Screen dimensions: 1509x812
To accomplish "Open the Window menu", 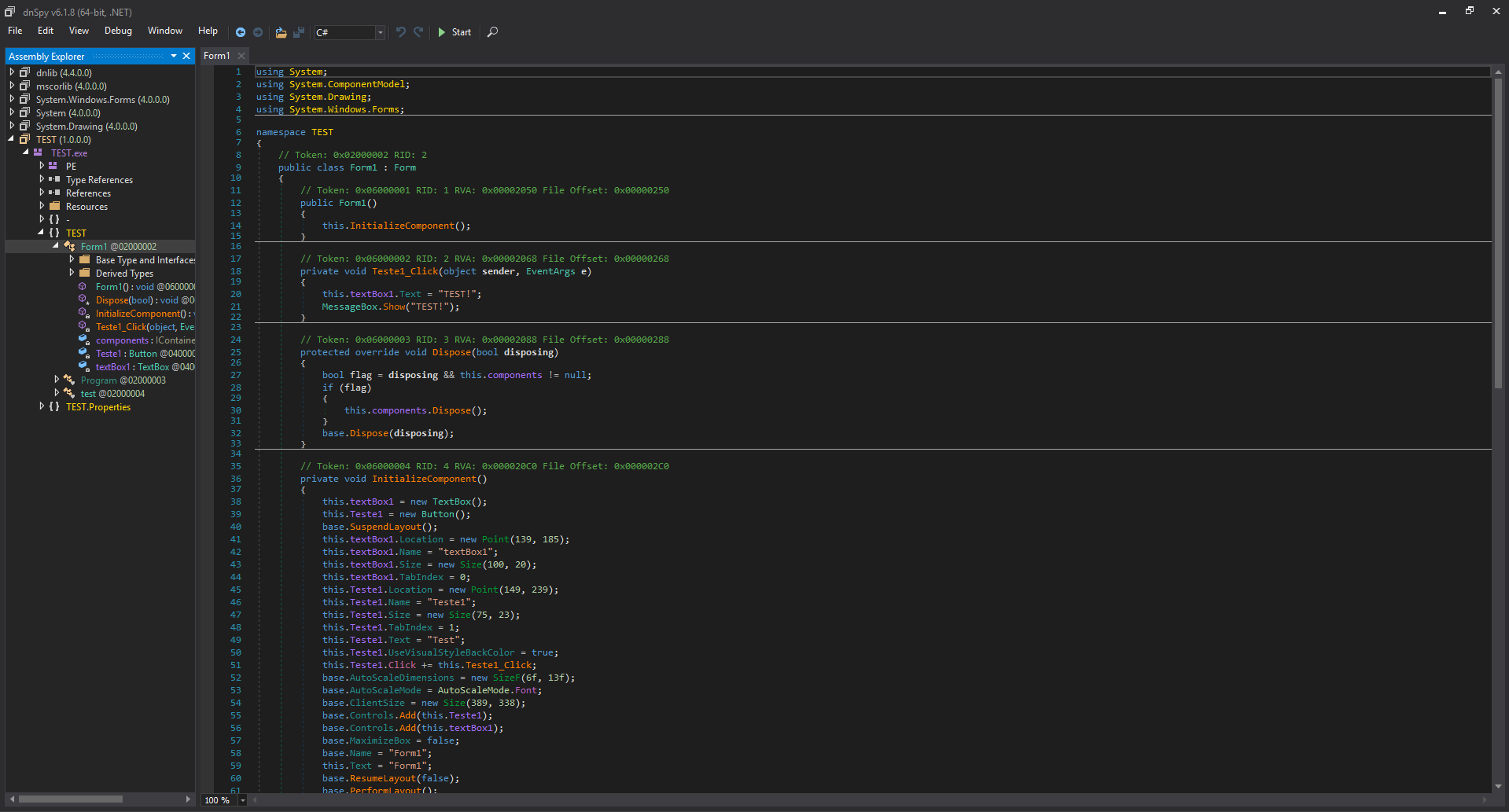I will [x=164, y=31].
